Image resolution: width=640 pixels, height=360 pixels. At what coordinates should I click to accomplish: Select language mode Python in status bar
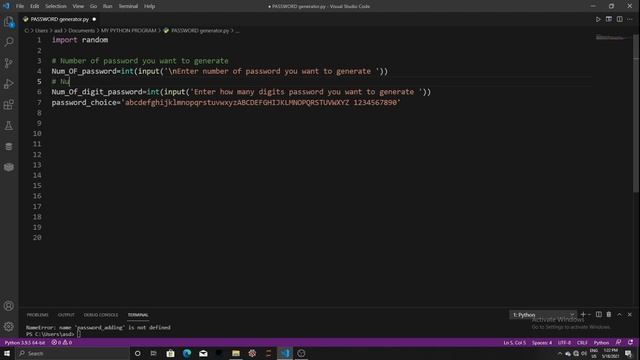tap(601, 342)
